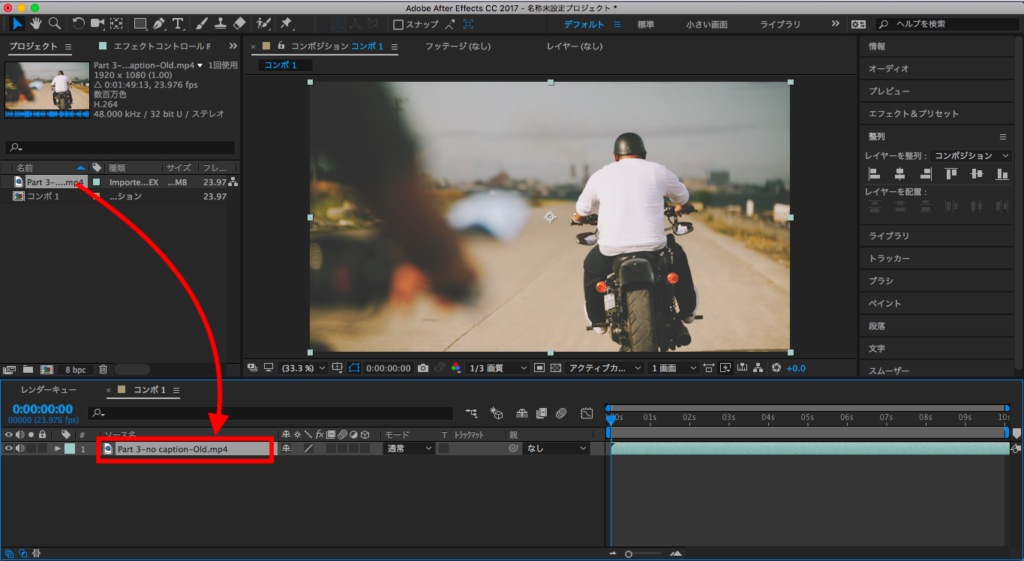1024x561 pixels.
Task: Open the 1/3 画質 resolution dropdown
Action: pyautogui.click(x=498, y=368)
